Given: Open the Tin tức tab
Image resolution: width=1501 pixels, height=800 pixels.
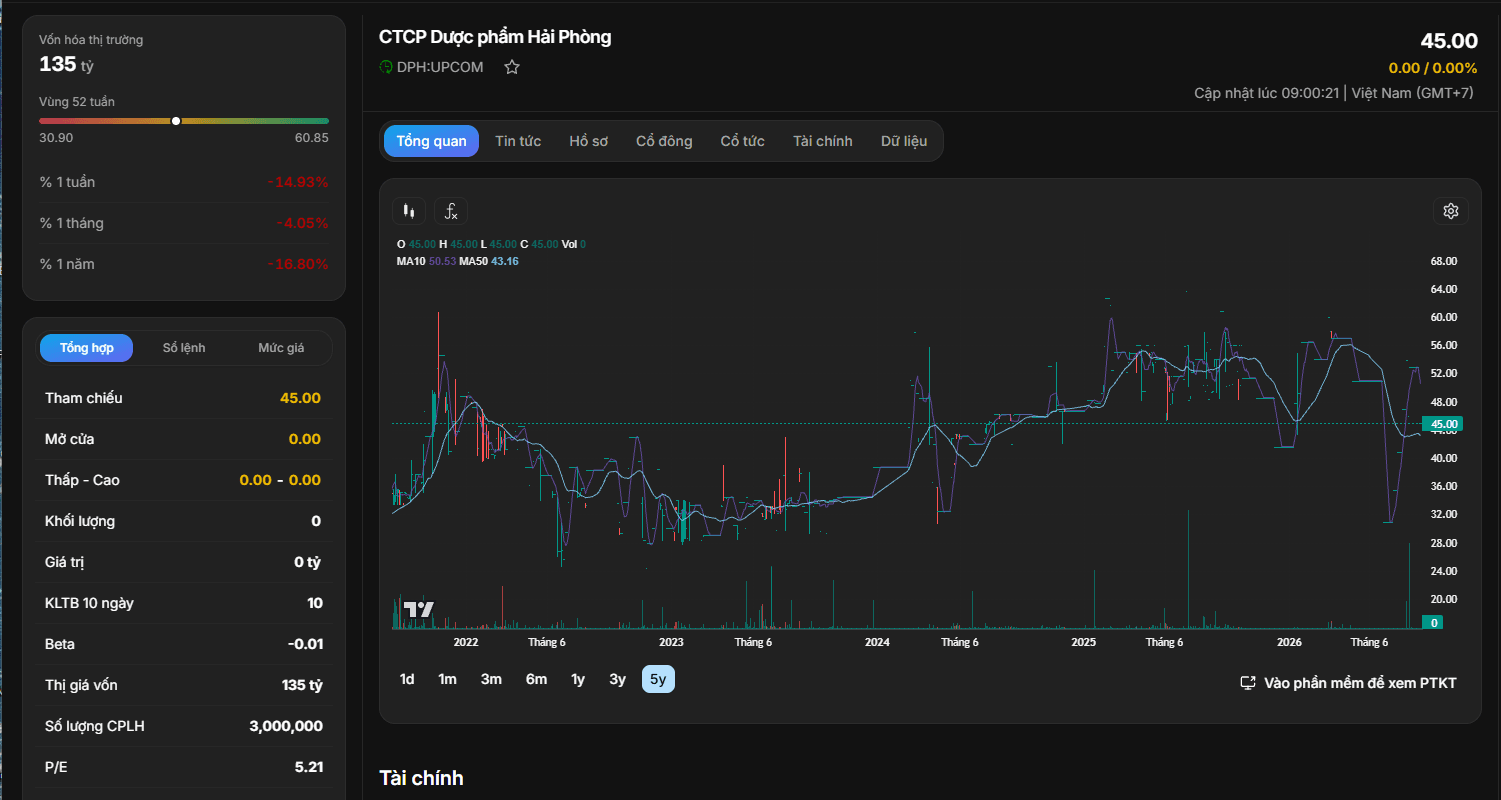Looking at the screenshot, I should coord(518,141).
